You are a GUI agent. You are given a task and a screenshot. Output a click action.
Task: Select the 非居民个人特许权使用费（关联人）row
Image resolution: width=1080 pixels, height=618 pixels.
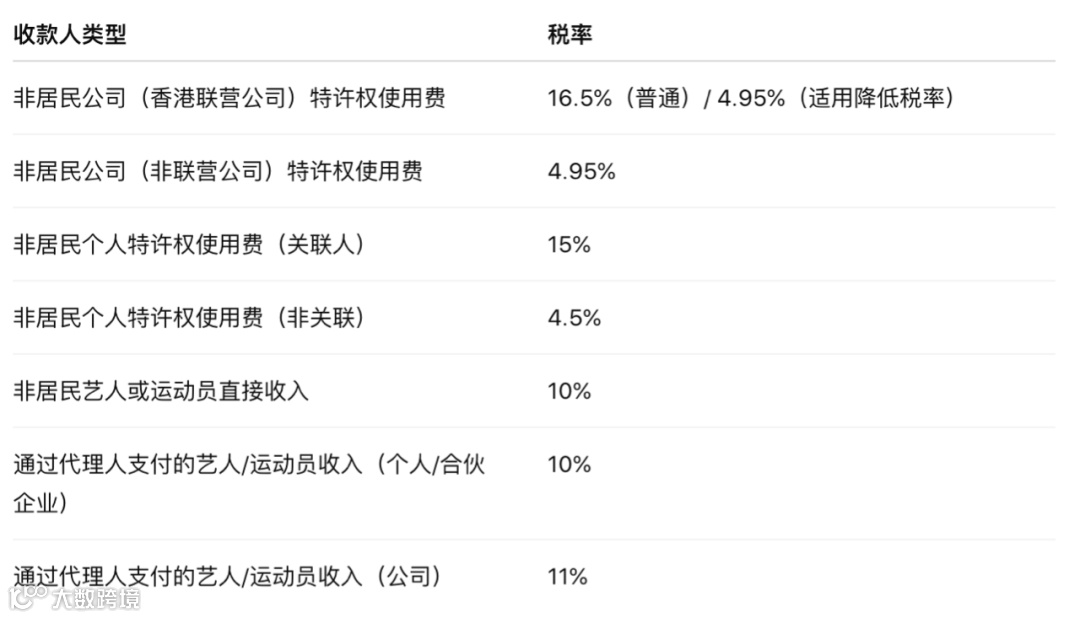tap(189, 244)
